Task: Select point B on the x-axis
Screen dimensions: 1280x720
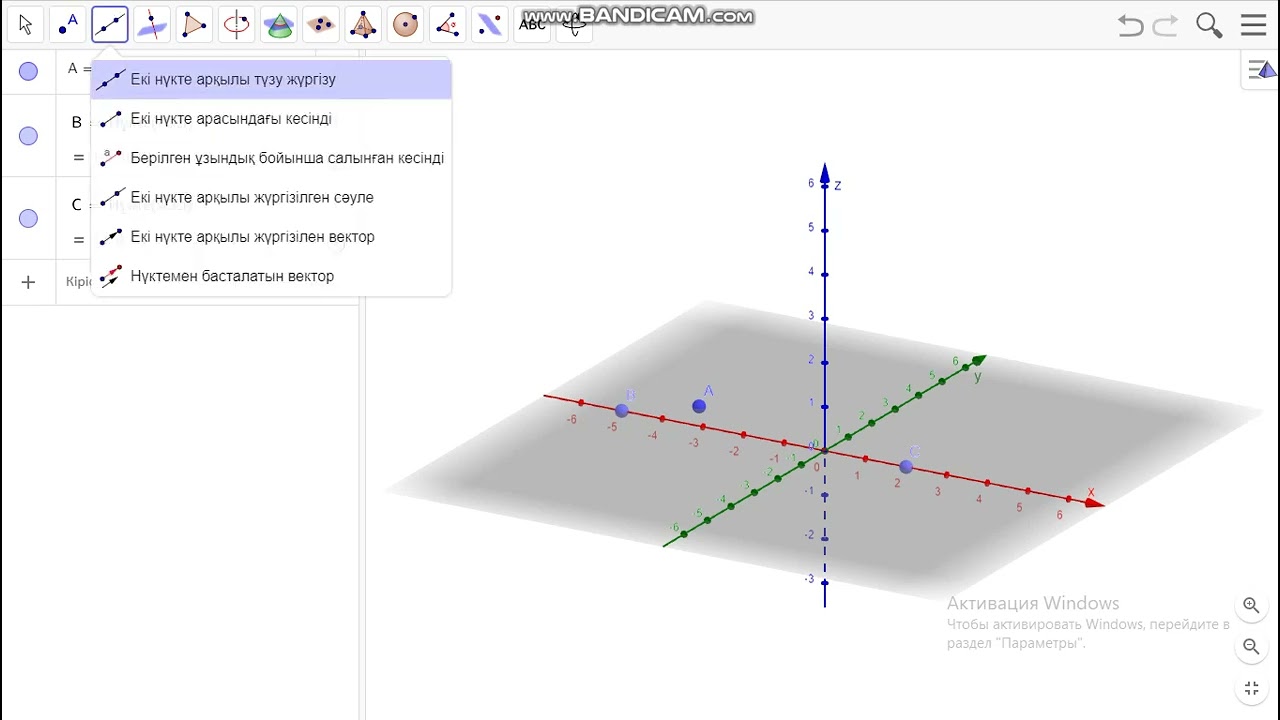Action: click(622, 410)
